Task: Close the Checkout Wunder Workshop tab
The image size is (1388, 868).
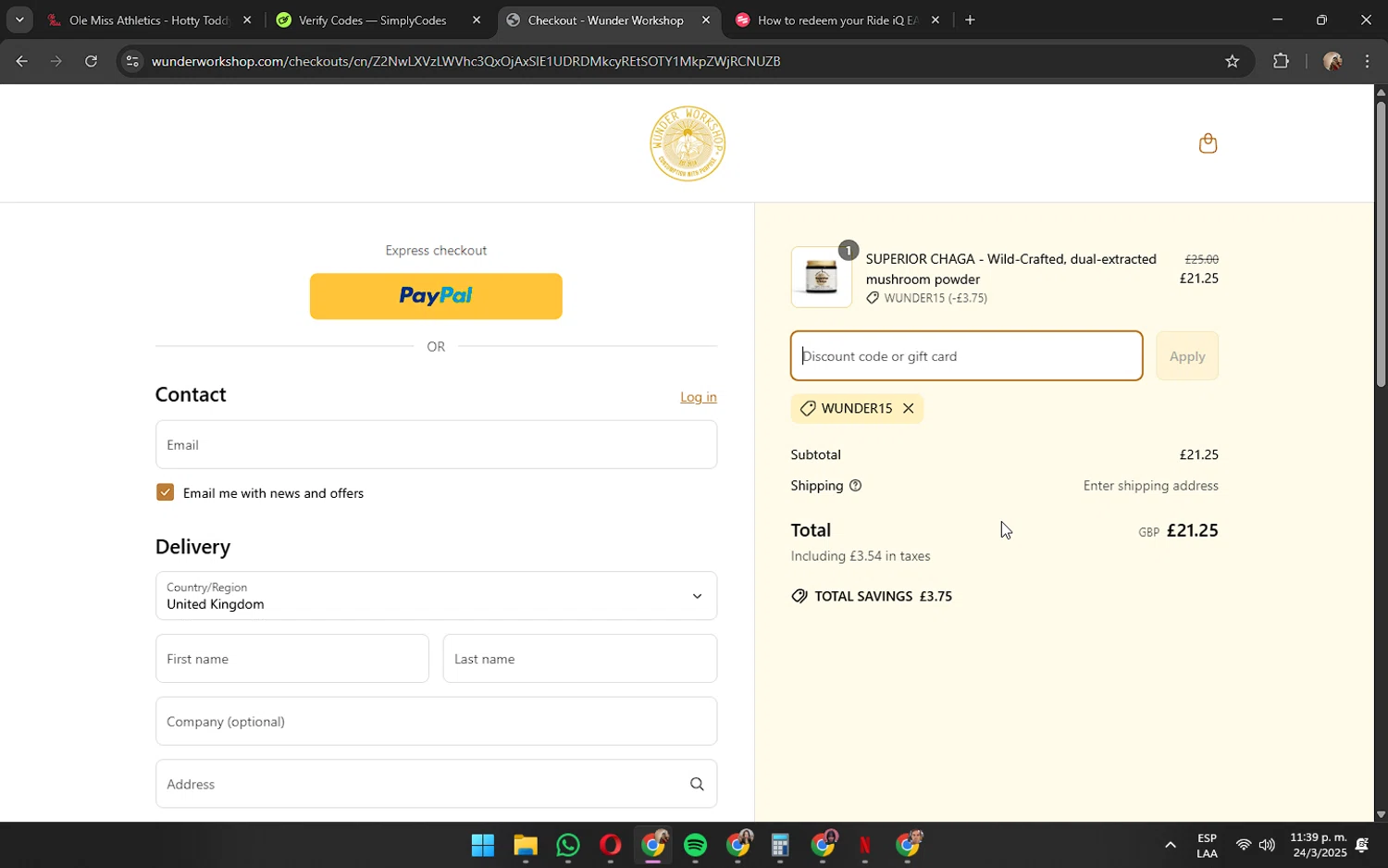Action: [x=706, y=19]
